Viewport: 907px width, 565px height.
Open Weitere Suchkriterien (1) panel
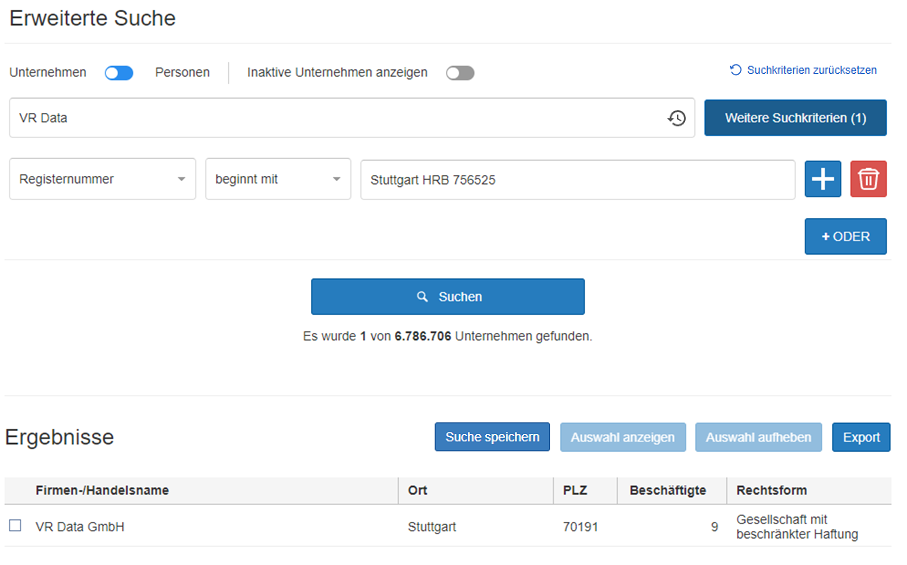tap(795, 118)
